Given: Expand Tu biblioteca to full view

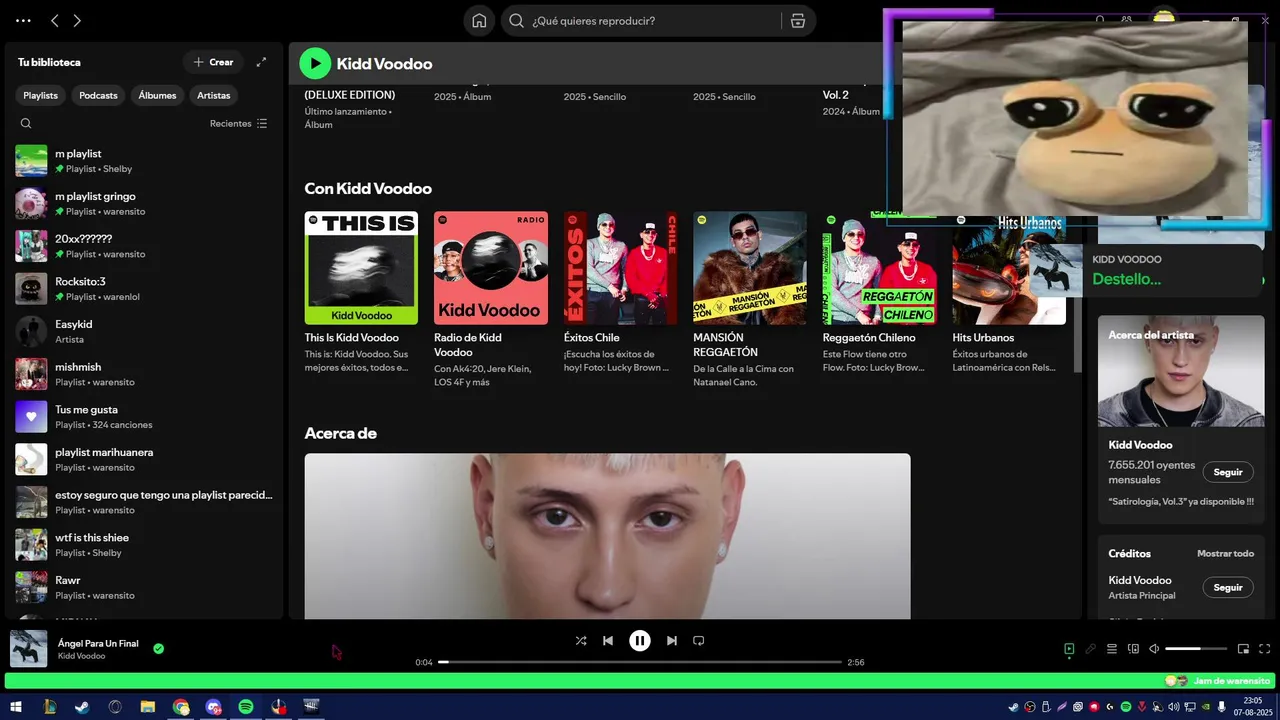Looking at the screenshot, I should pyautogui.click(x=261, y=62).
